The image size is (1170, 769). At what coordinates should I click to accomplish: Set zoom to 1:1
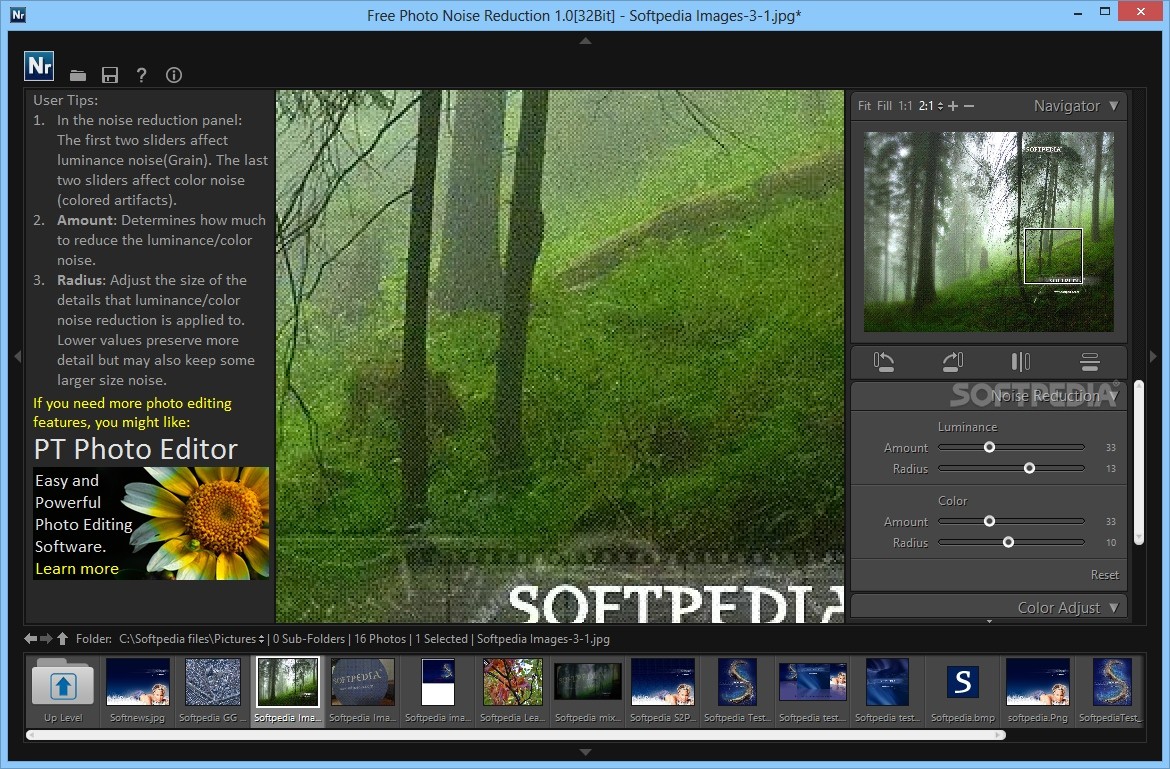905,106
